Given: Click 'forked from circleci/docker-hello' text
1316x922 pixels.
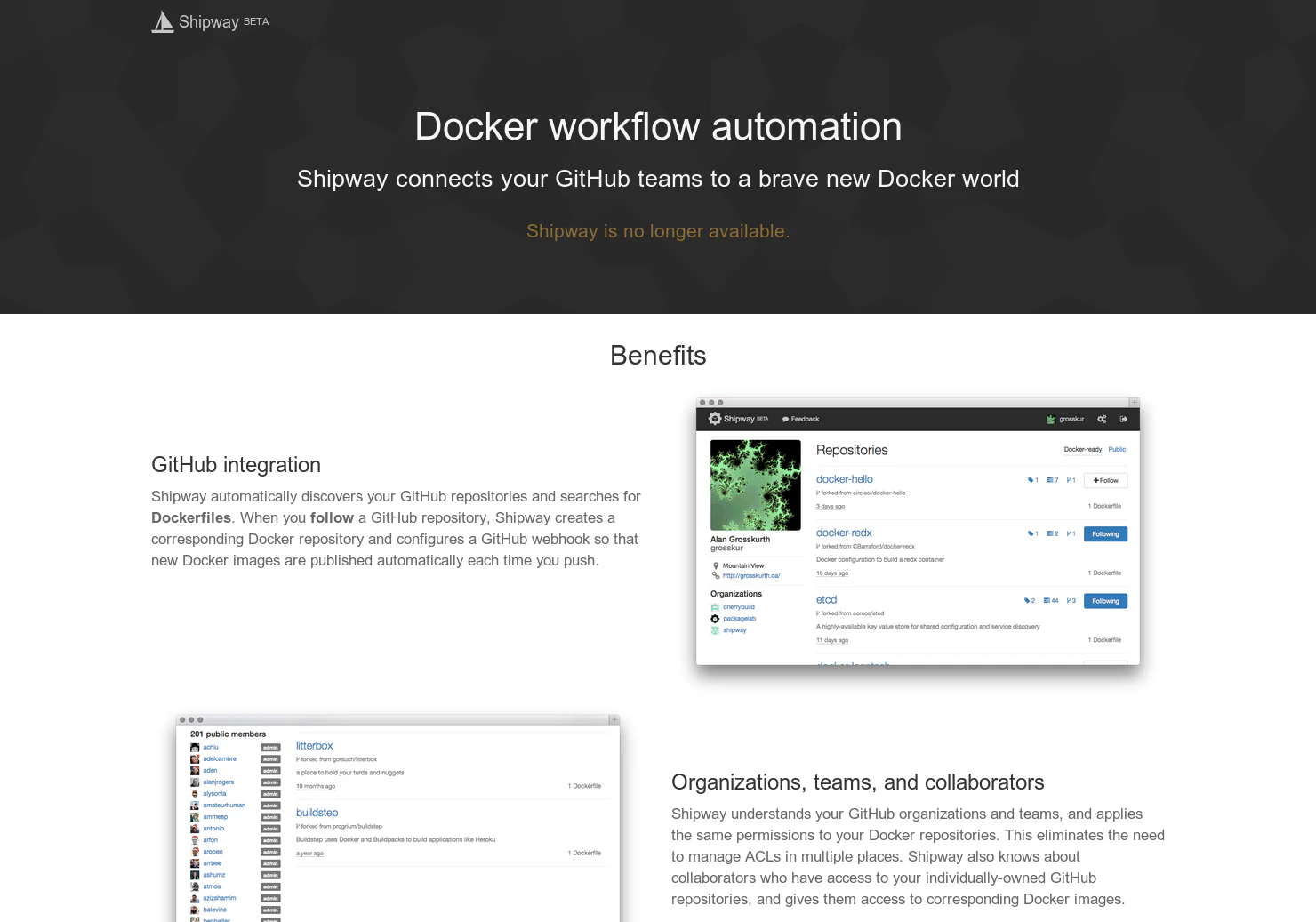Looking at the screenshot, I should pos(863,493).
